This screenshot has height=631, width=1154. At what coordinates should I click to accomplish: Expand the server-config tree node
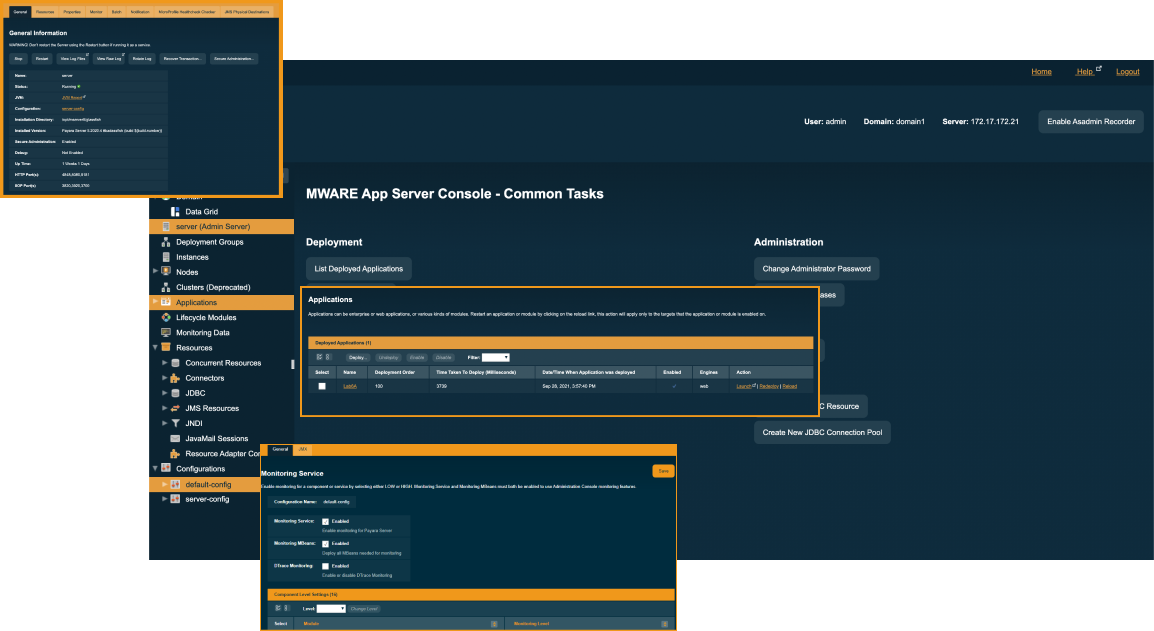tap(164, 499)
